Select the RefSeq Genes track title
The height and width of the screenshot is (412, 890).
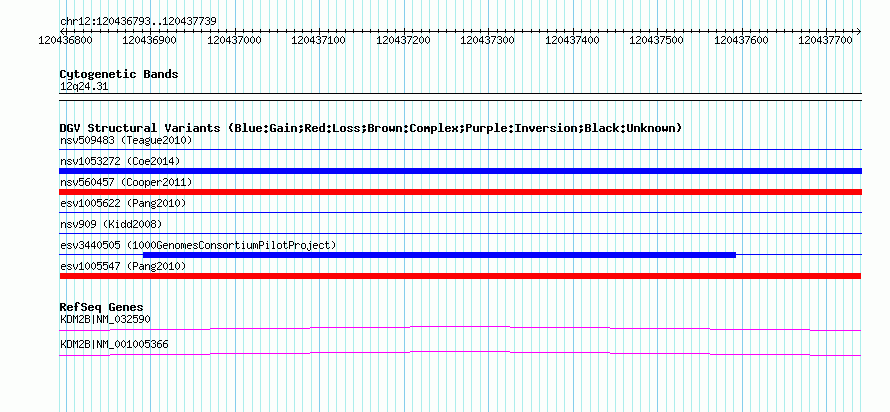[x=102, y=307]
